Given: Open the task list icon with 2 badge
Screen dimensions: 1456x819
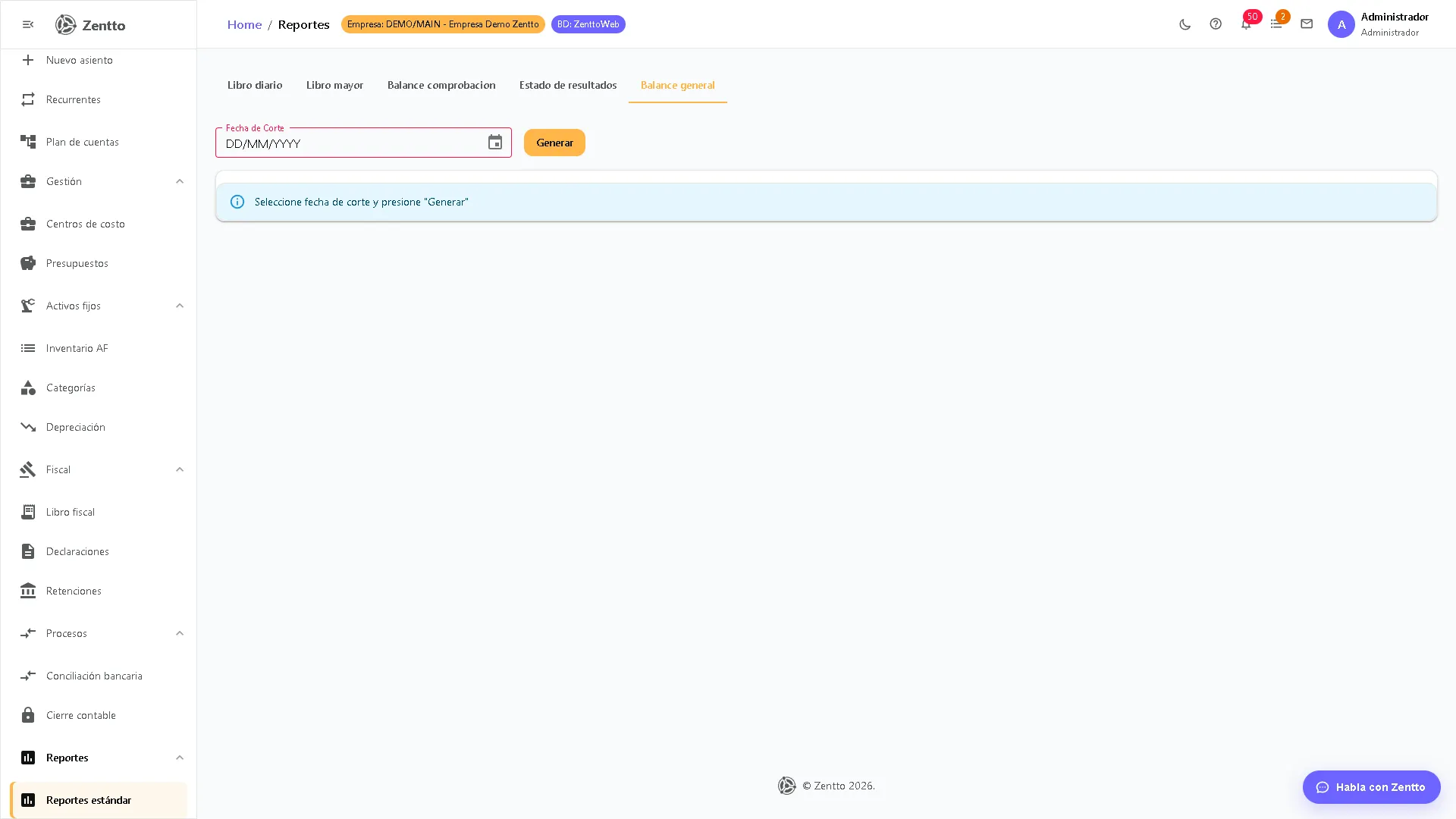Looking at the screenshot, I should pos(1276,24).
